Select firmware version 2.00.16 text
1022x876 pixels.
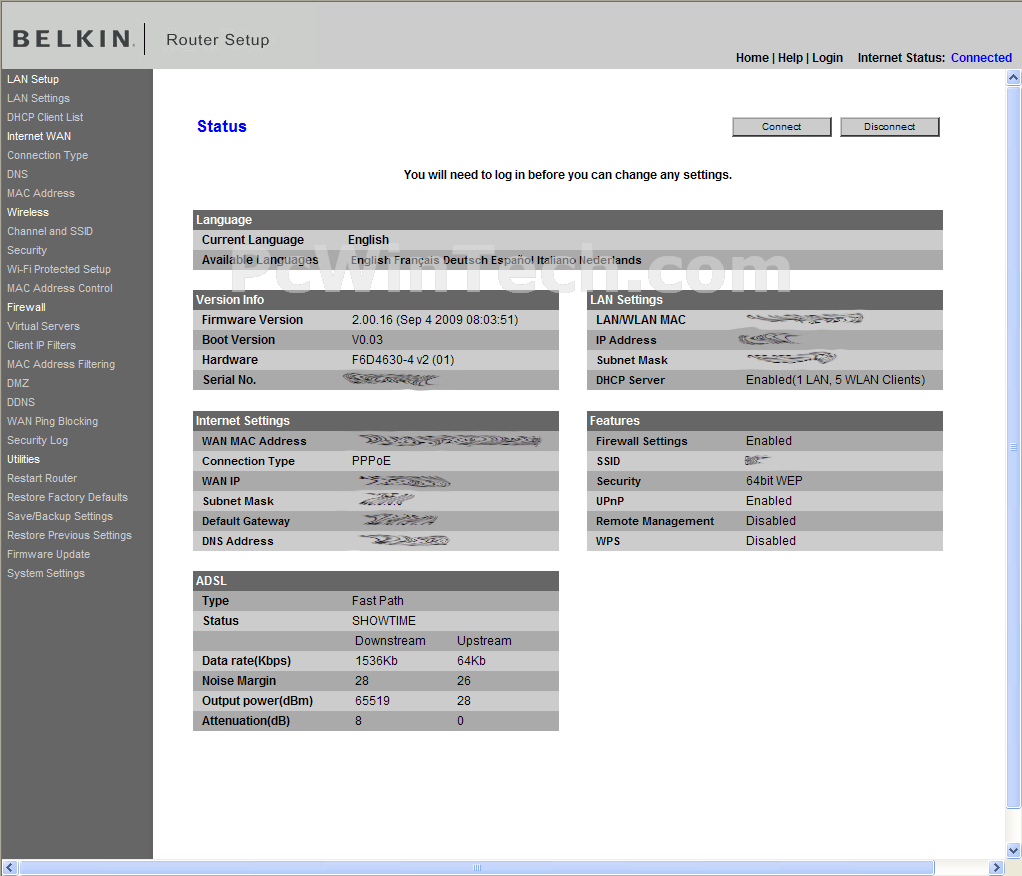tap(435, 320)
